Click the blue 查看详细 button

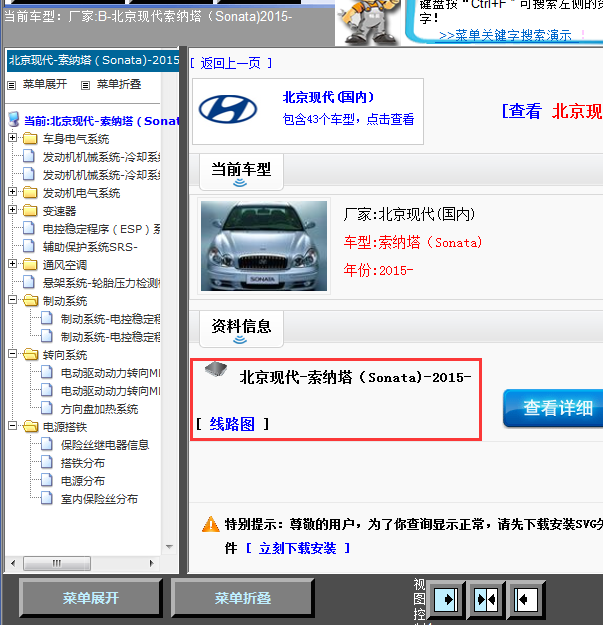[553, 408]
